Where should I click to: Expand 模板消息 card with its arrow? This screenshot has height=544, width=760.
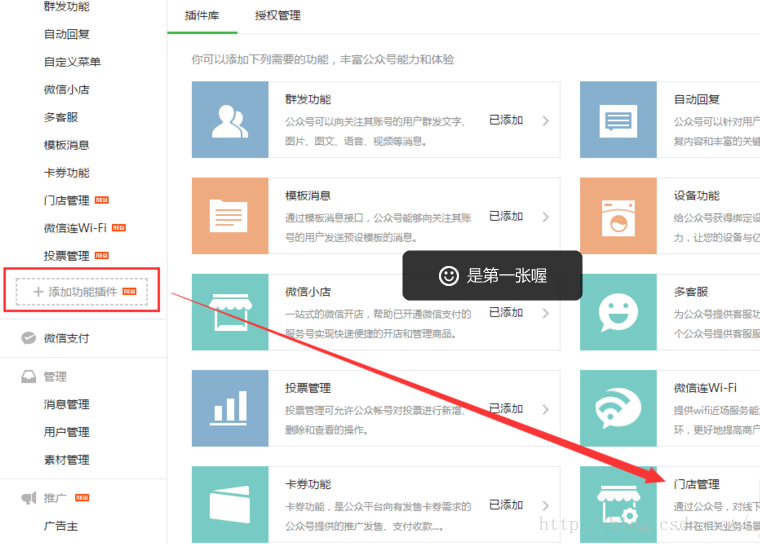(x=546, y=217)
